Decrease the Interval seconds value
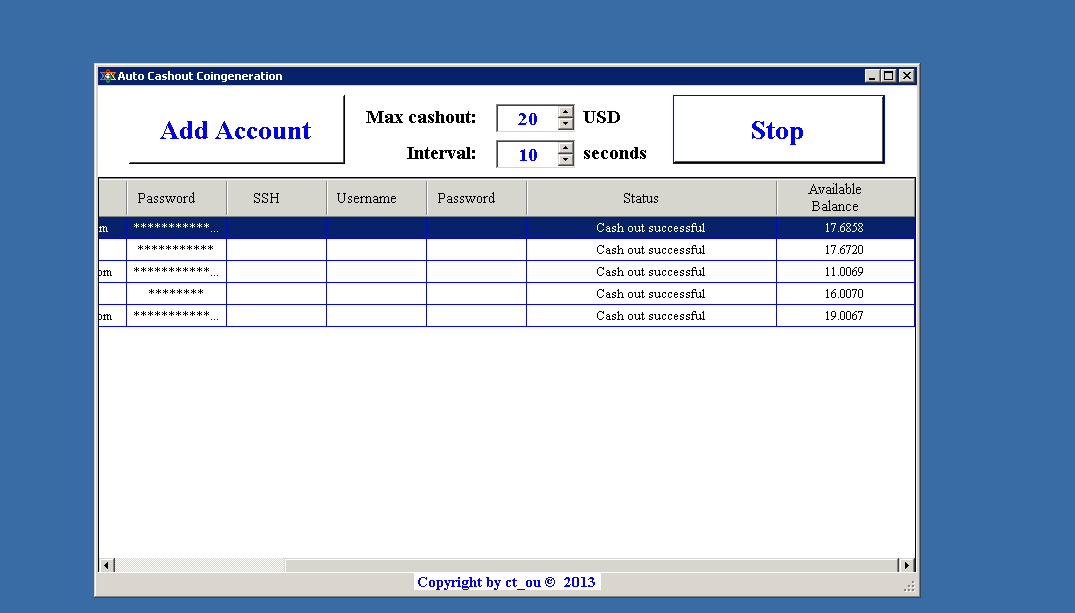This screenshot has height=613, width=1075. (566, 160)
